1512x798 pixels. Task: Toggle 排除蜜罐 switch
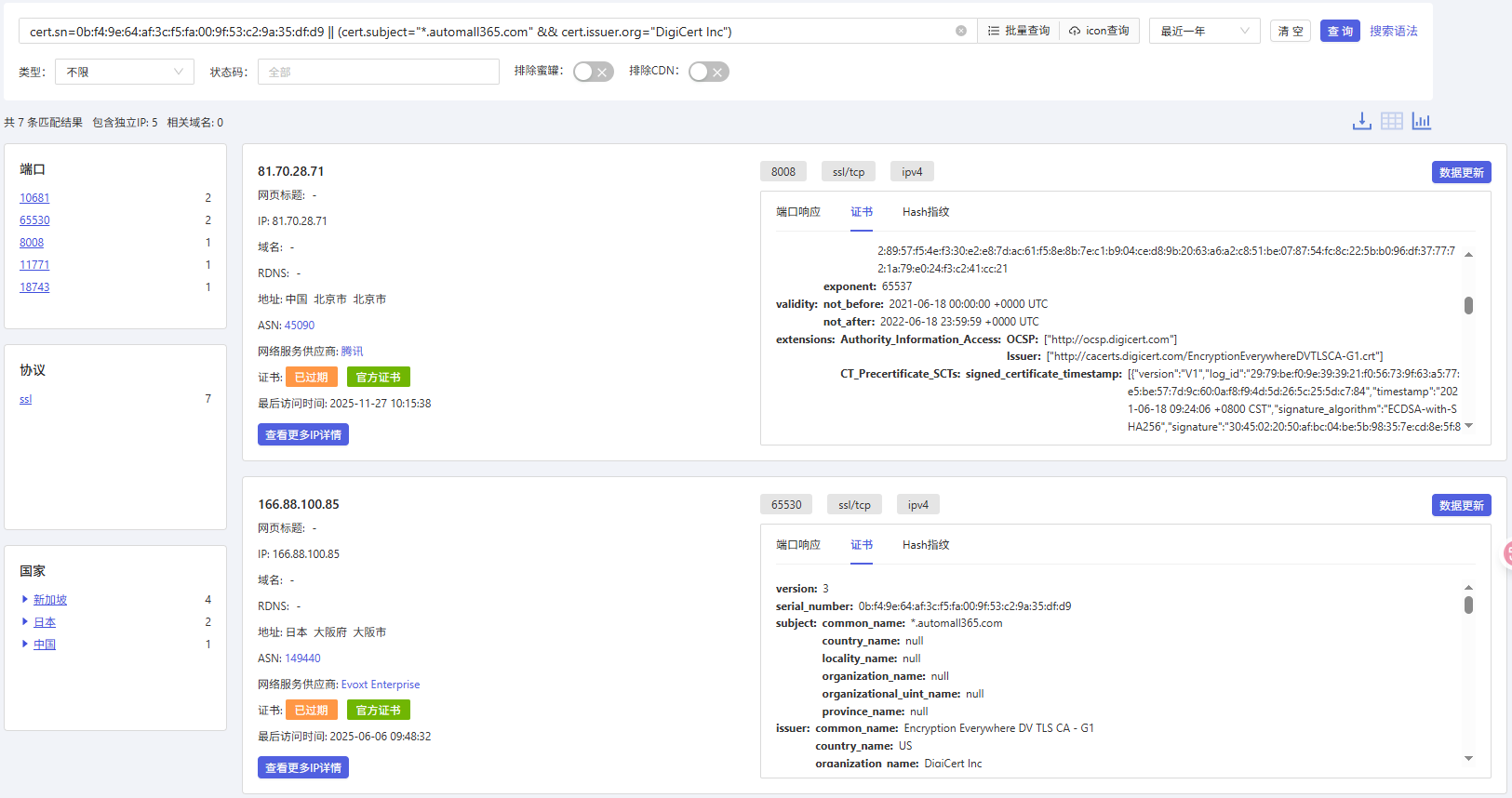[x=593, y=72]
